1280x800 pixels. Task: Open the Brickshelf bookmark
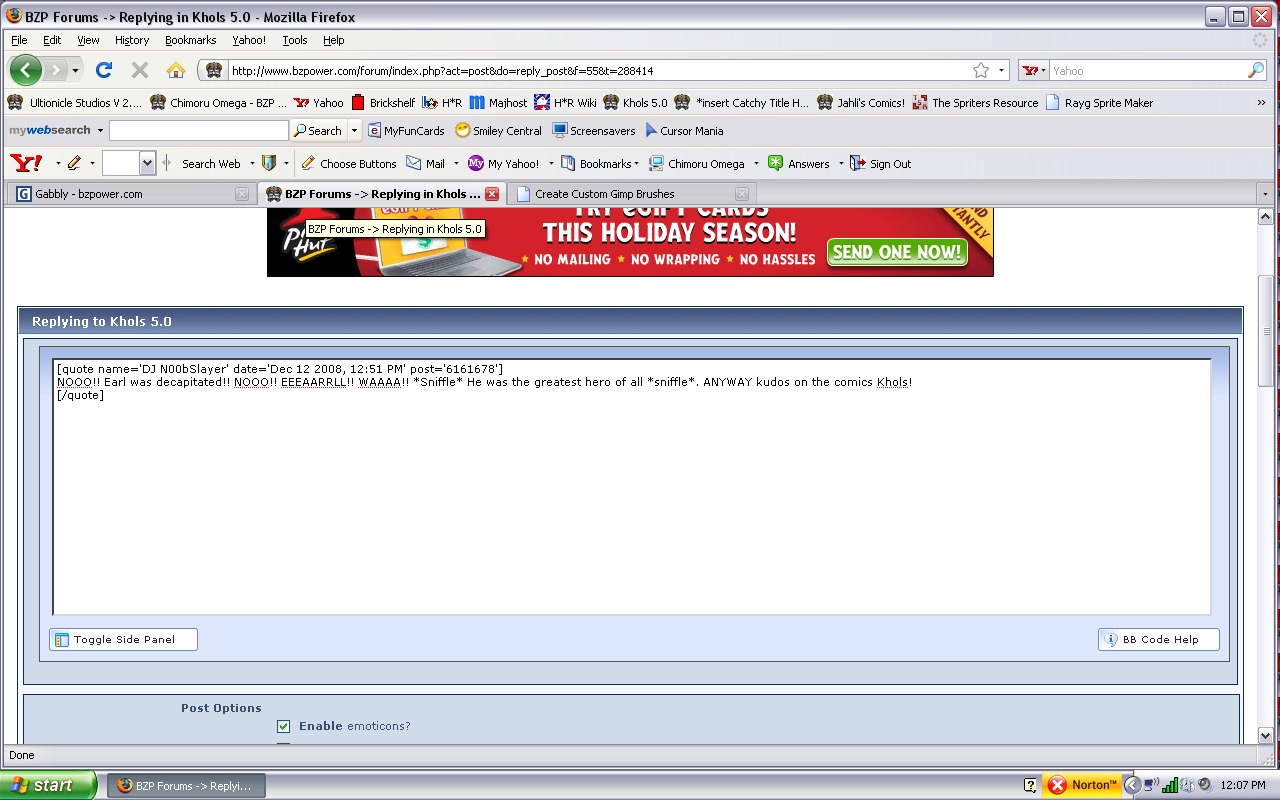(383, 102)
